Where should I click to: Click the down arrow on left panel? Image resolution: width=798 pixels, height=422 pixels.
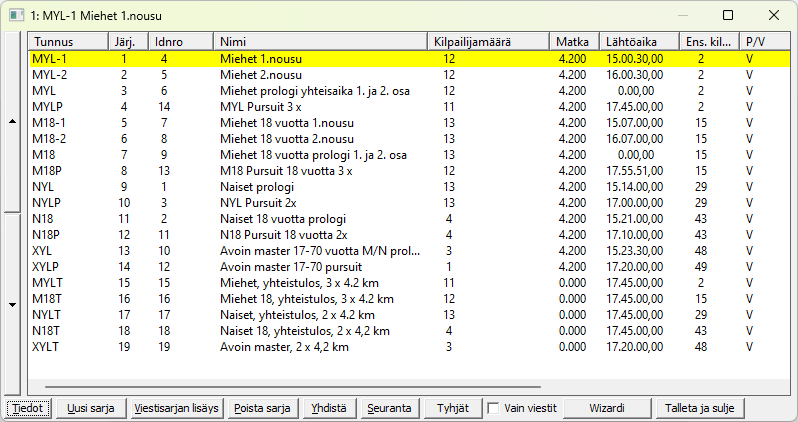click(x=11, y=304)
